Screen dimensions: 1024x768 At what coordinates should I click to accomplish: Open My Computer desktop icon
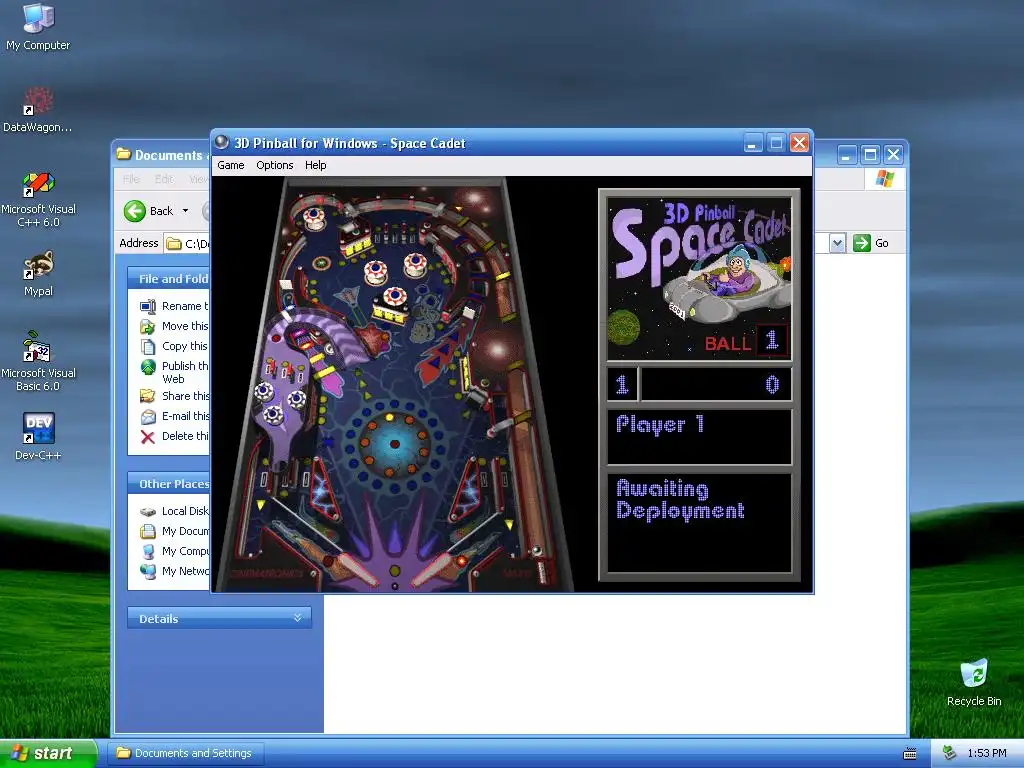[38, 27]
